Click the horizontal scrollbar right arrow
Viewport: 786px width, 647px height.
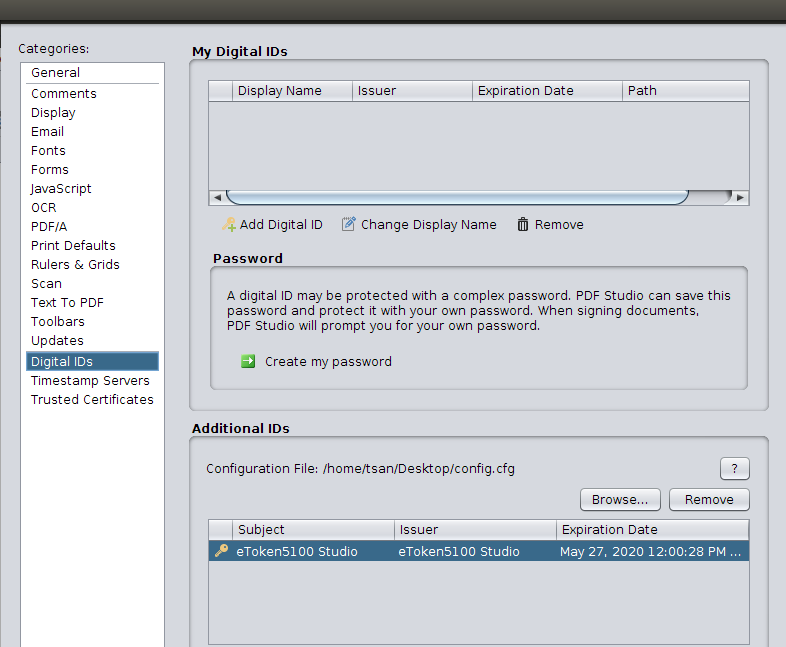click(x=740, y=197)
